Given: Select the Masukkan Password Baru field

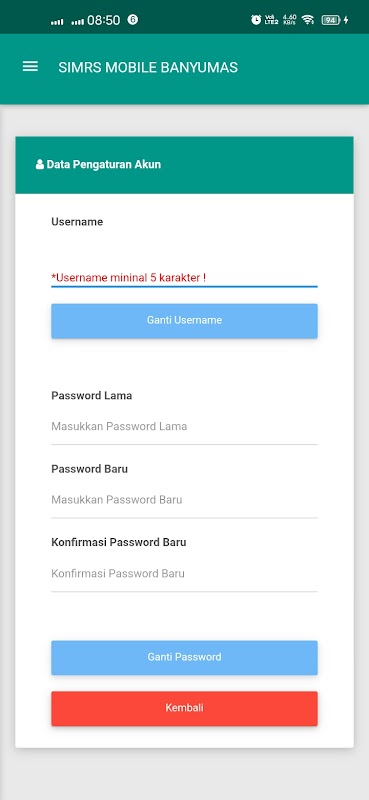Looking at the screenshot, I should 184,500.
